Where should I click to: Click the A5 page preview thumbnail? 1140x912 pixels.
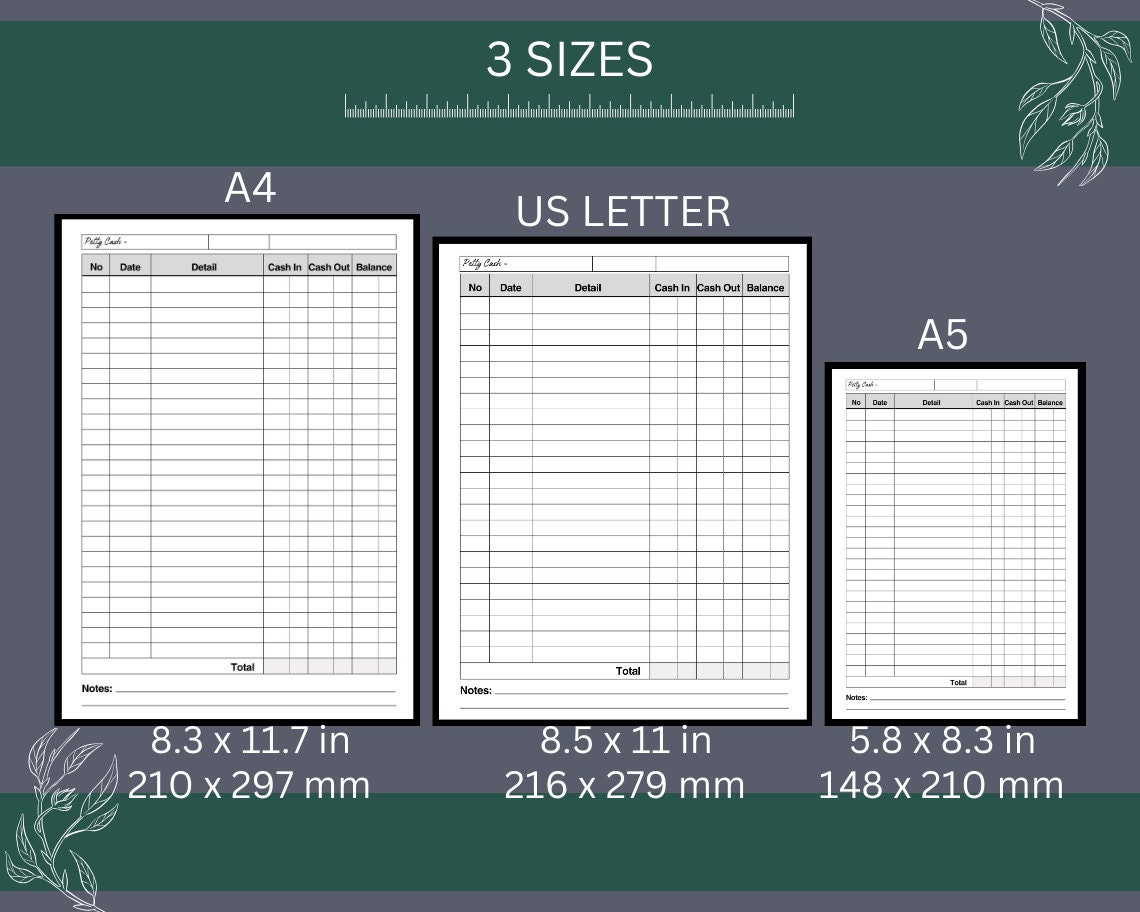tap(955, 543)
